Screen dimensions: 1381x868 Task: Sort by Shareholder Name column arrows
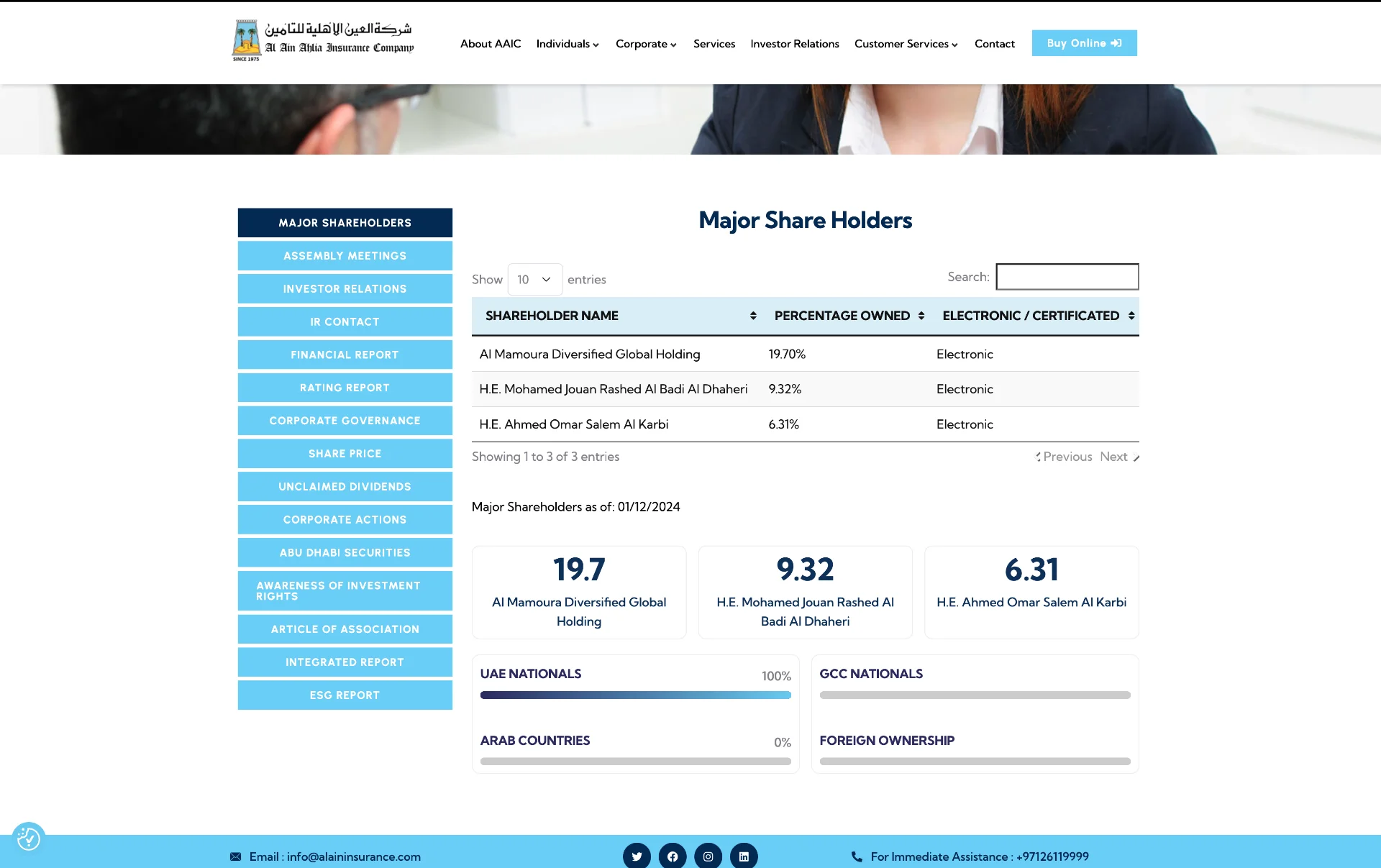[753, 316]
